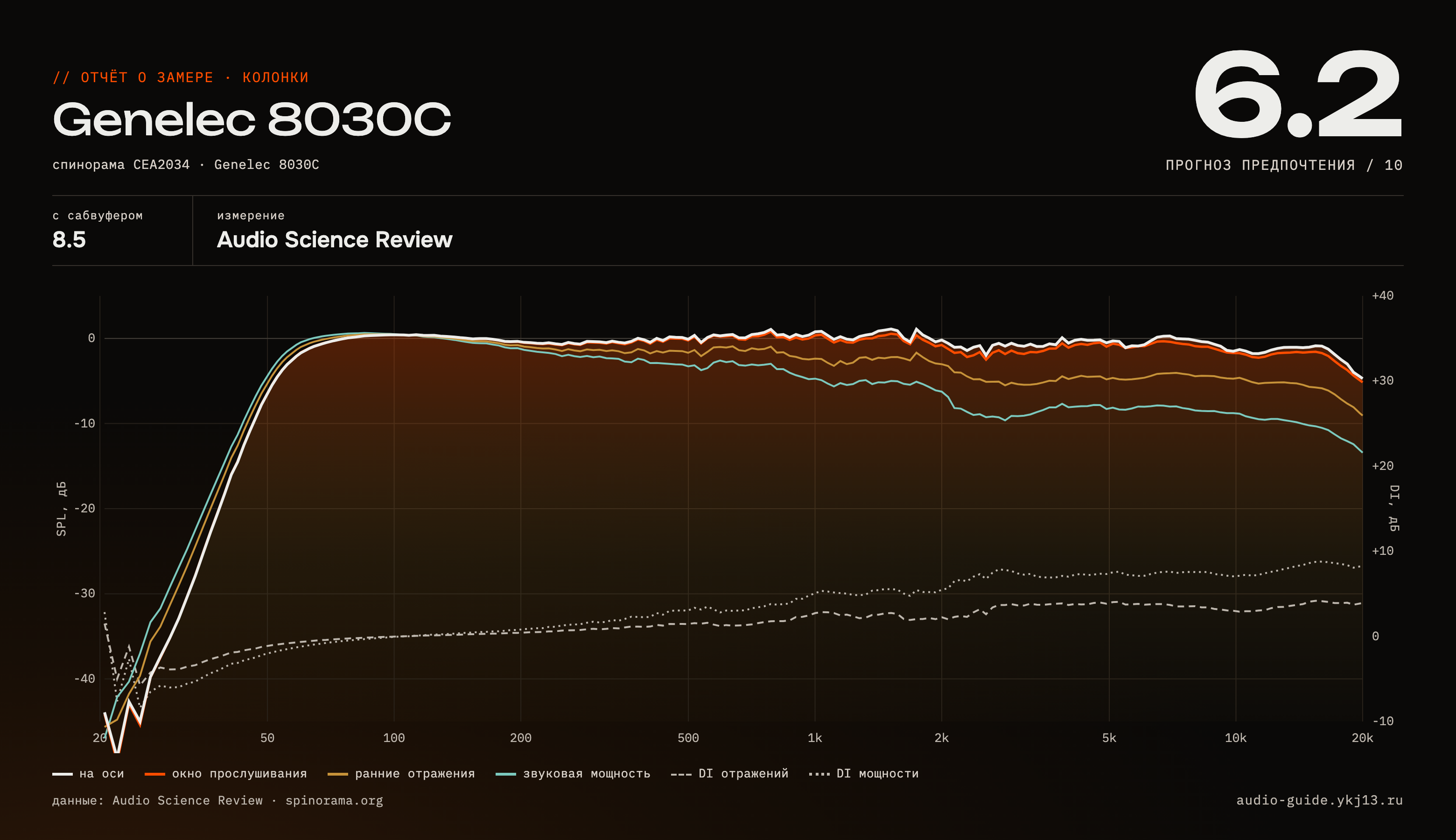This screenshot has width=1456, height=840.
Task: Click the "-10" tick on the DI axis
Action: 1383,721
